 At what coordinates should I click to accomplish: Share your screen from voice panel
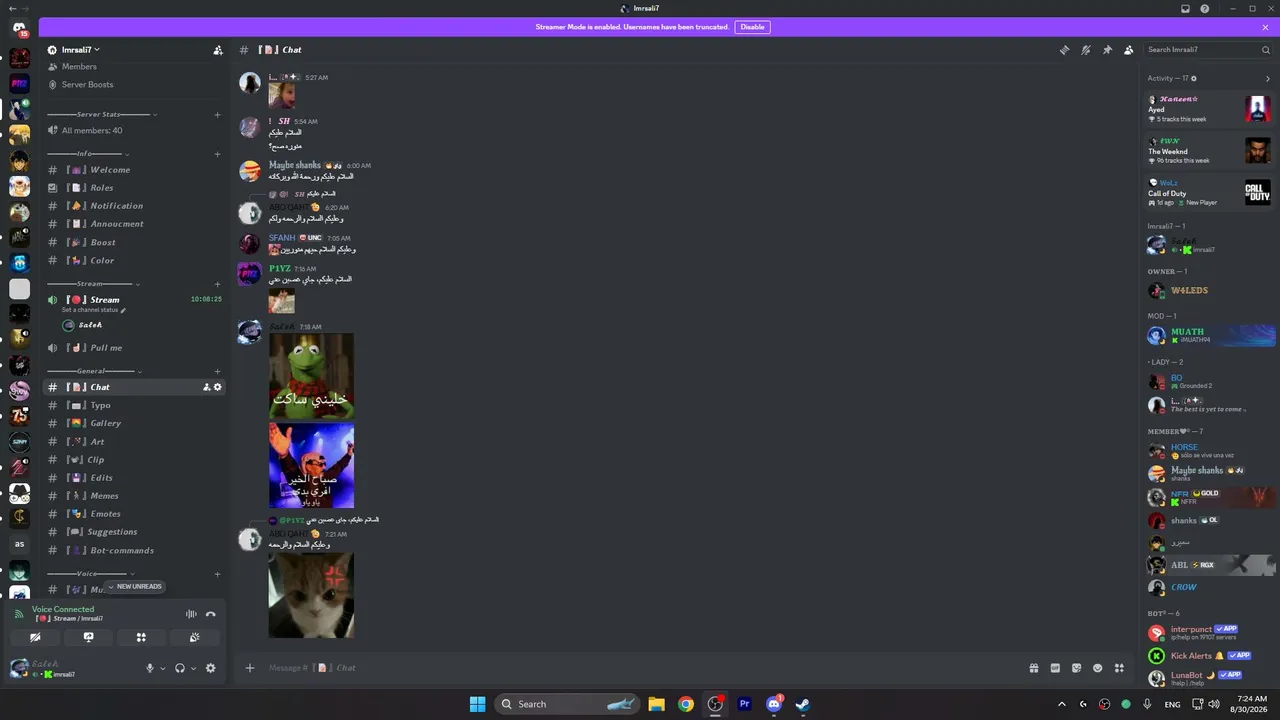[88, 637]
